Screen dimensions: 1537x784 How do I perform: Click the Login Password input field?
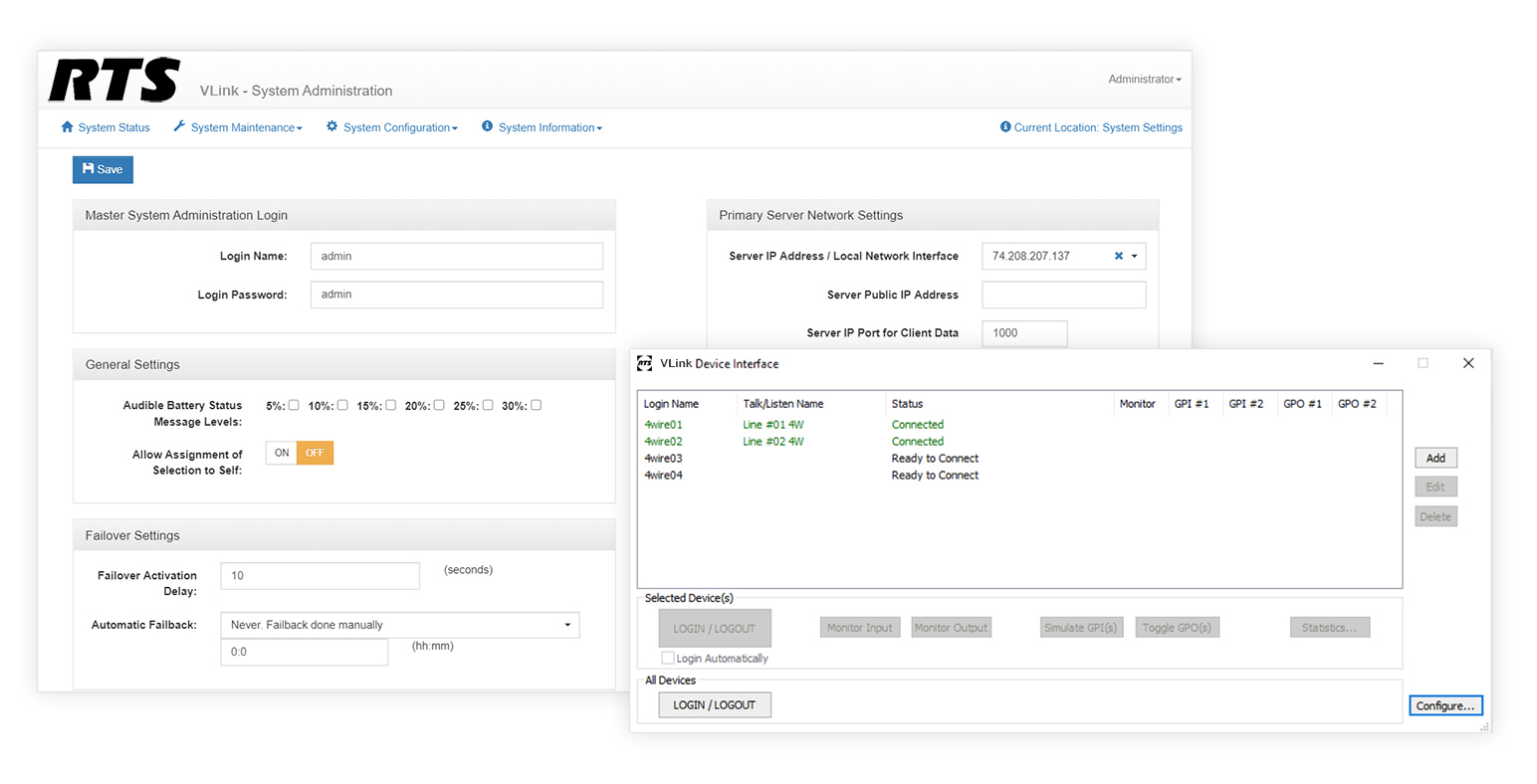tap(457, 294)
